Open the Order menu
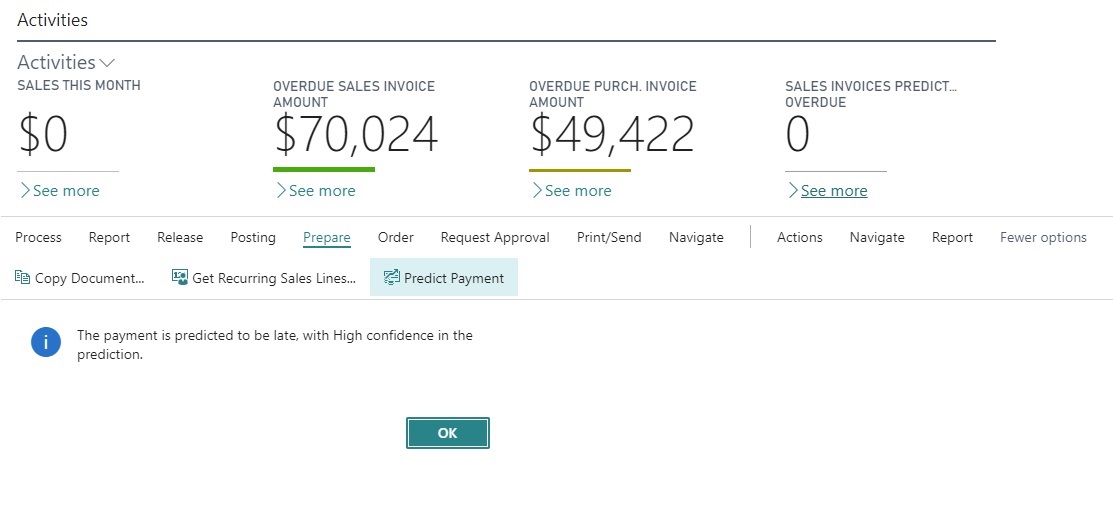 [395, 237]
